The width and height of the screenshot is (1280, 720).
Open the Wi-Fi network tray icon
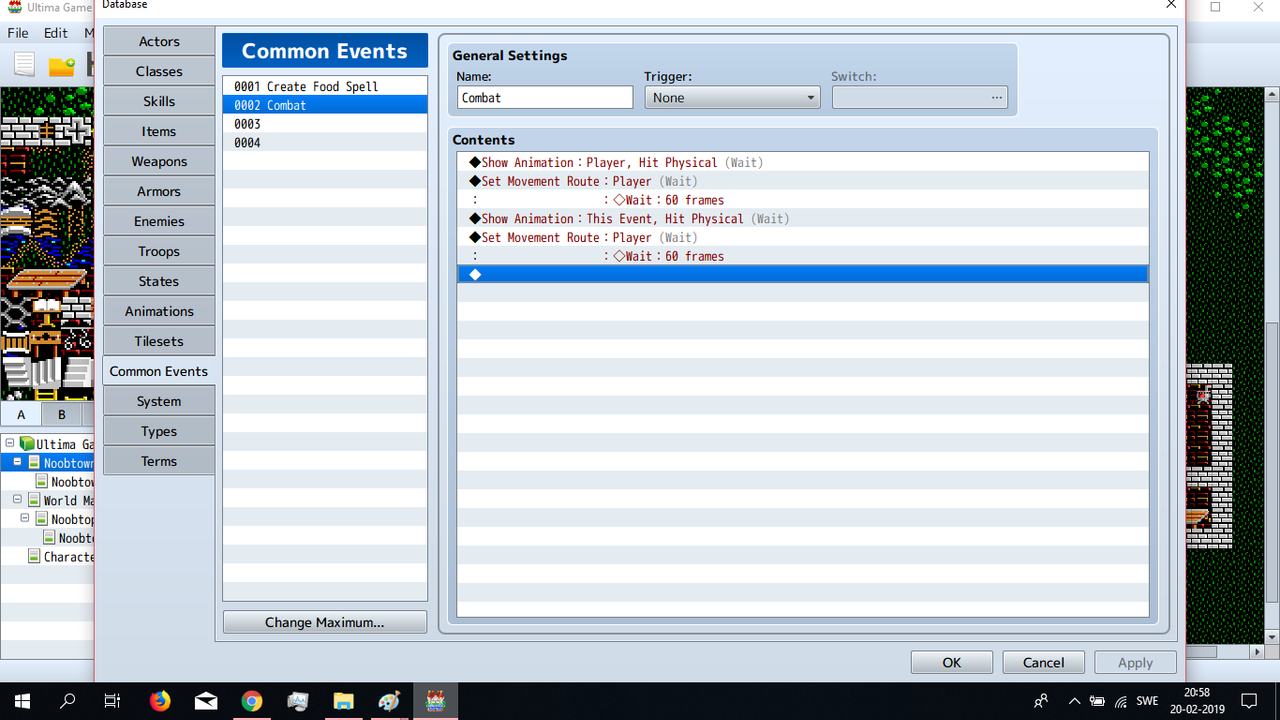[1121, 701]
